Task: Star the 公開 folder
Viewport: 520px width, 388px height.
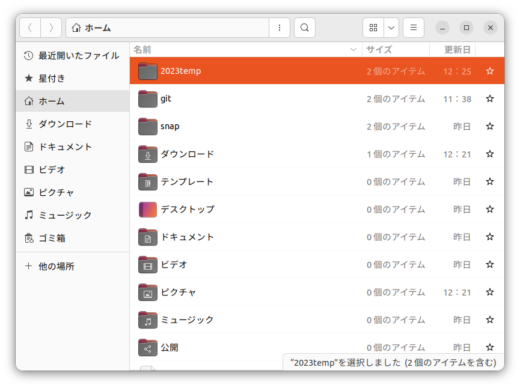Action: [490, 347]
